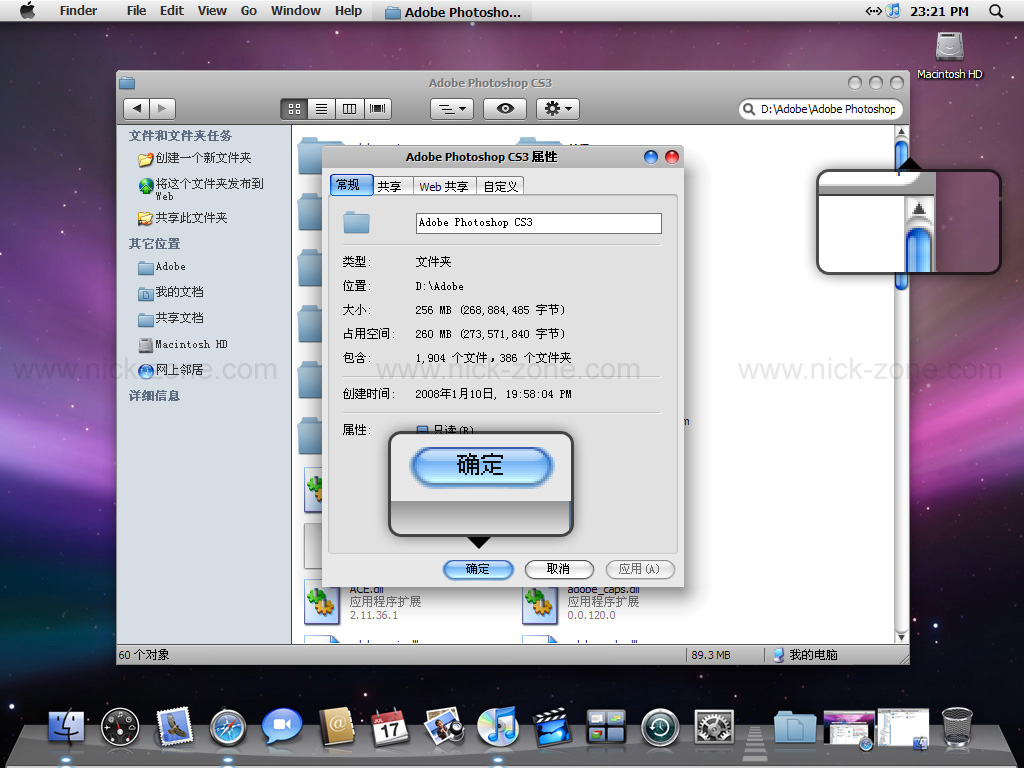Click the address search field
Image resolution: width=1024 pixels, height=768 pixels.
pos(821,109)
